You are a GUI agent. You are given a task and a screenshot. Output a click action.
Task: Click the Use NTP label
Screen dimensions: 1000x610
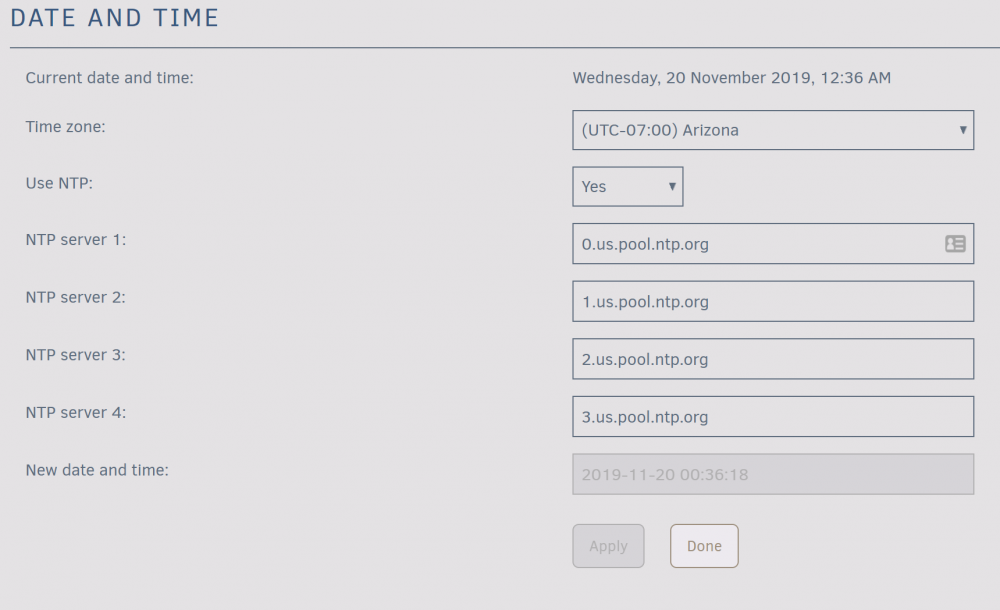coord(59,183)
